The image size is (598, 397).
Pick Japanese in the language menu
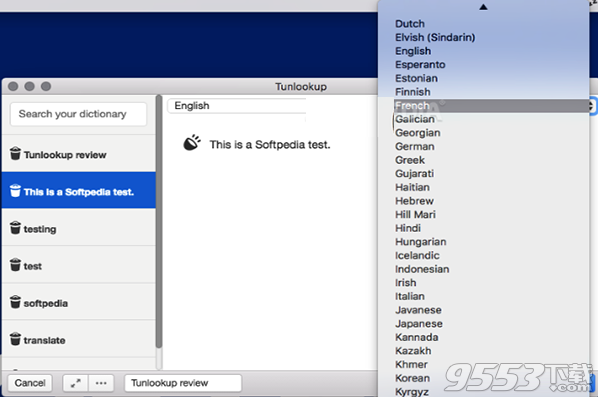[419, 323]
